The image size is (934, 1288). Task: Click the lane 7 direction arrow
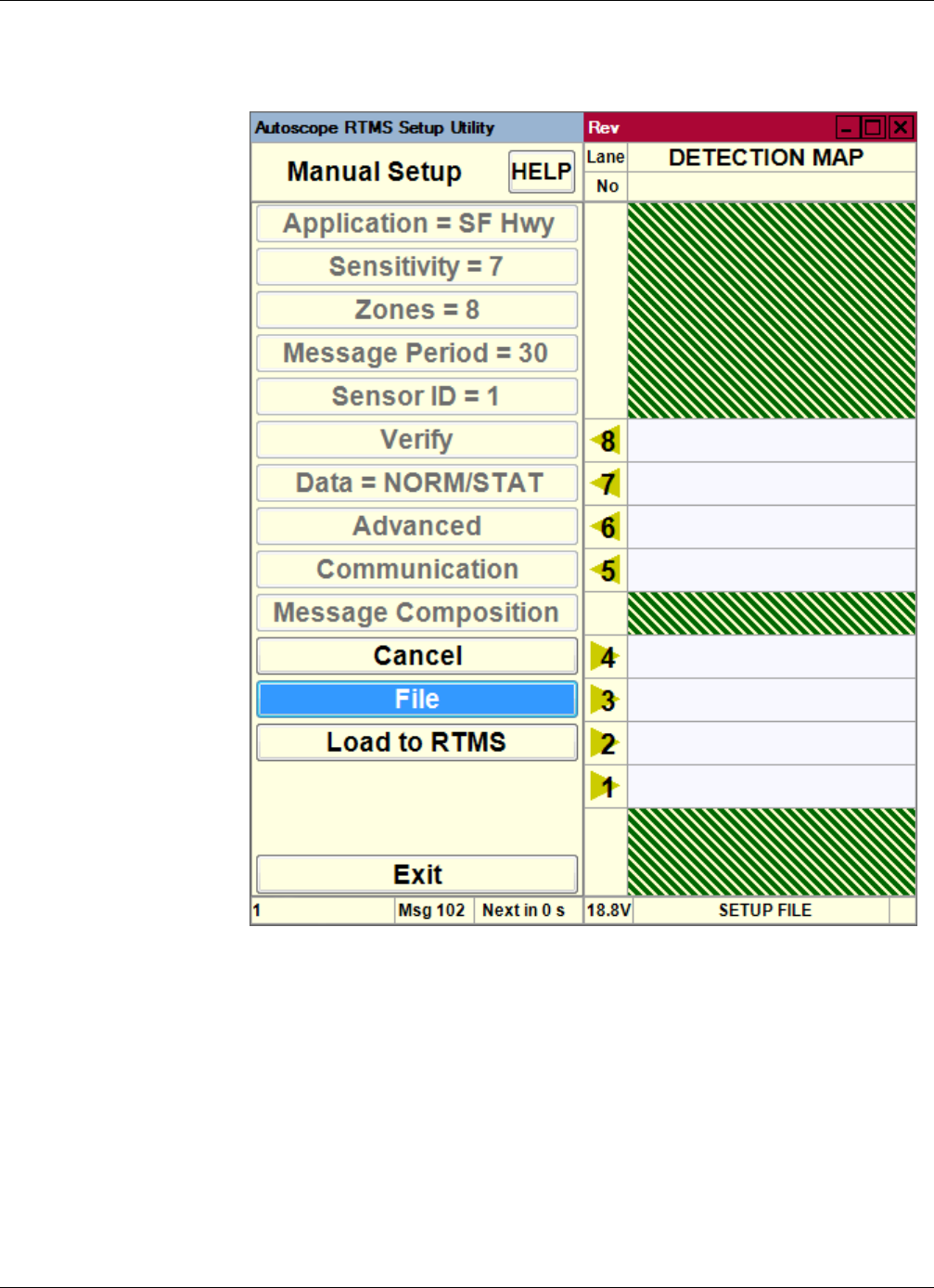(606, 483)
